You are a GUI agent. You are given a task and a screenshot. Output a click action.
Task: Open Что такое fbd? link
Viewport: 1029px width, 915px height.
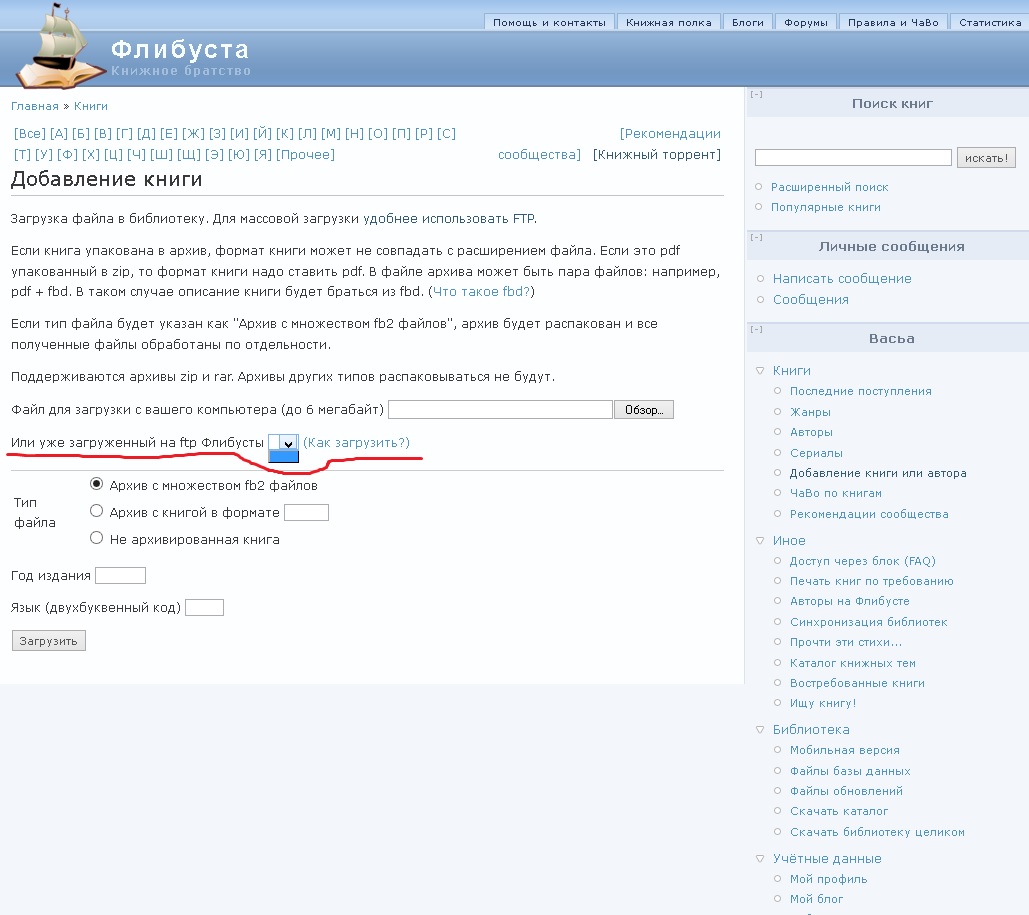click(x=481, y=291)
